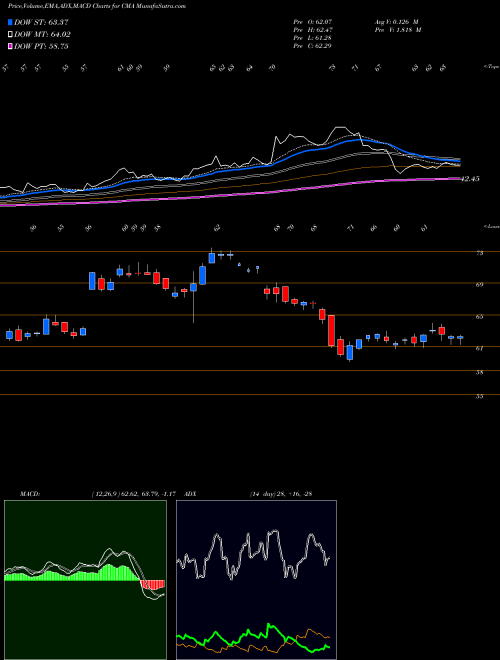This screenshot has width=500, height=660.
Task: Click MACD parameters '(12,26,9) 62.62, 63.79, -1.17'
Action: click(136, 493)
